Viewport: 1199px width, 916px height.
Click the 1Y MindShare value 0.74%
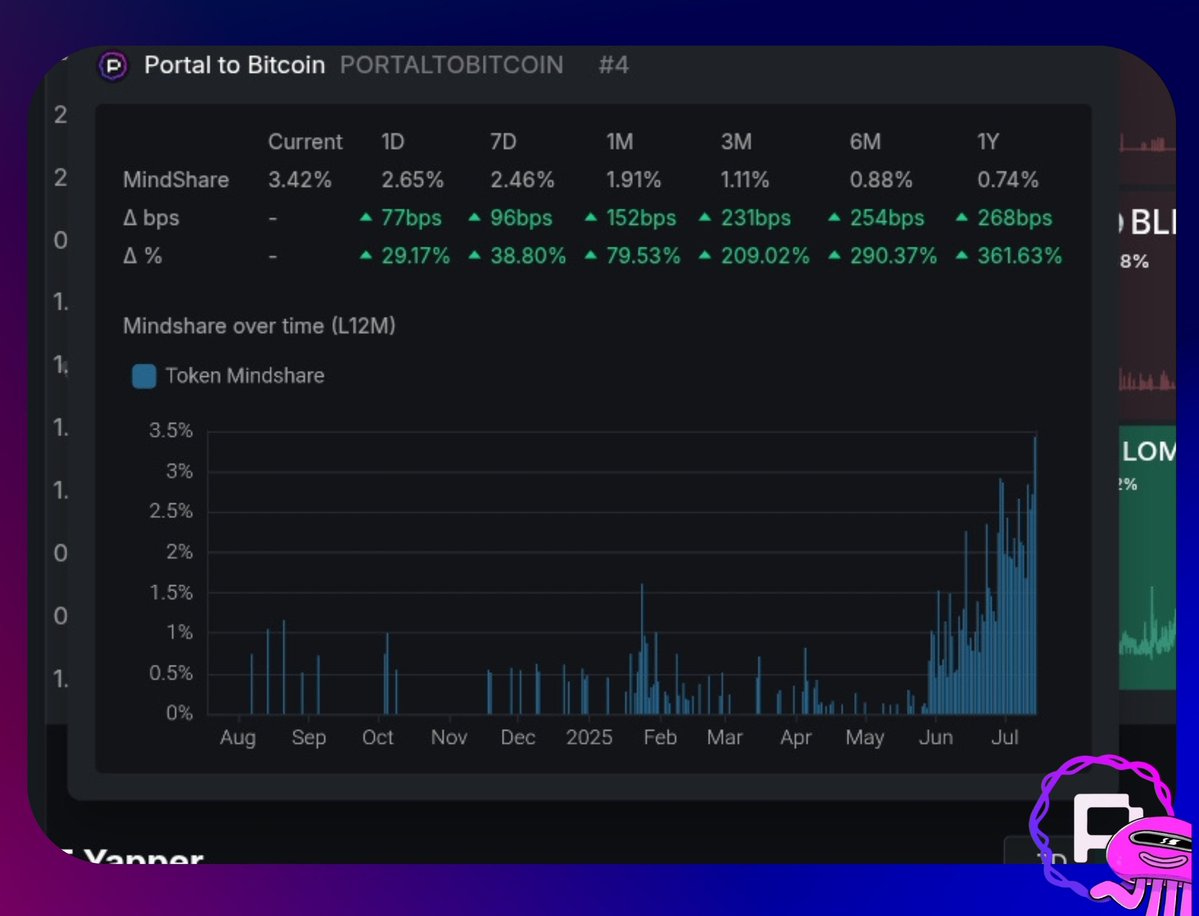(x=1008, y=180)
